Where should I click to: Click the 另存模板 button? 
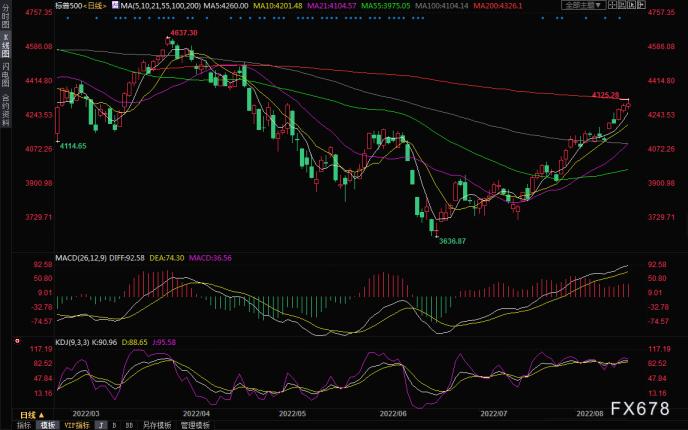pos(156,424)
